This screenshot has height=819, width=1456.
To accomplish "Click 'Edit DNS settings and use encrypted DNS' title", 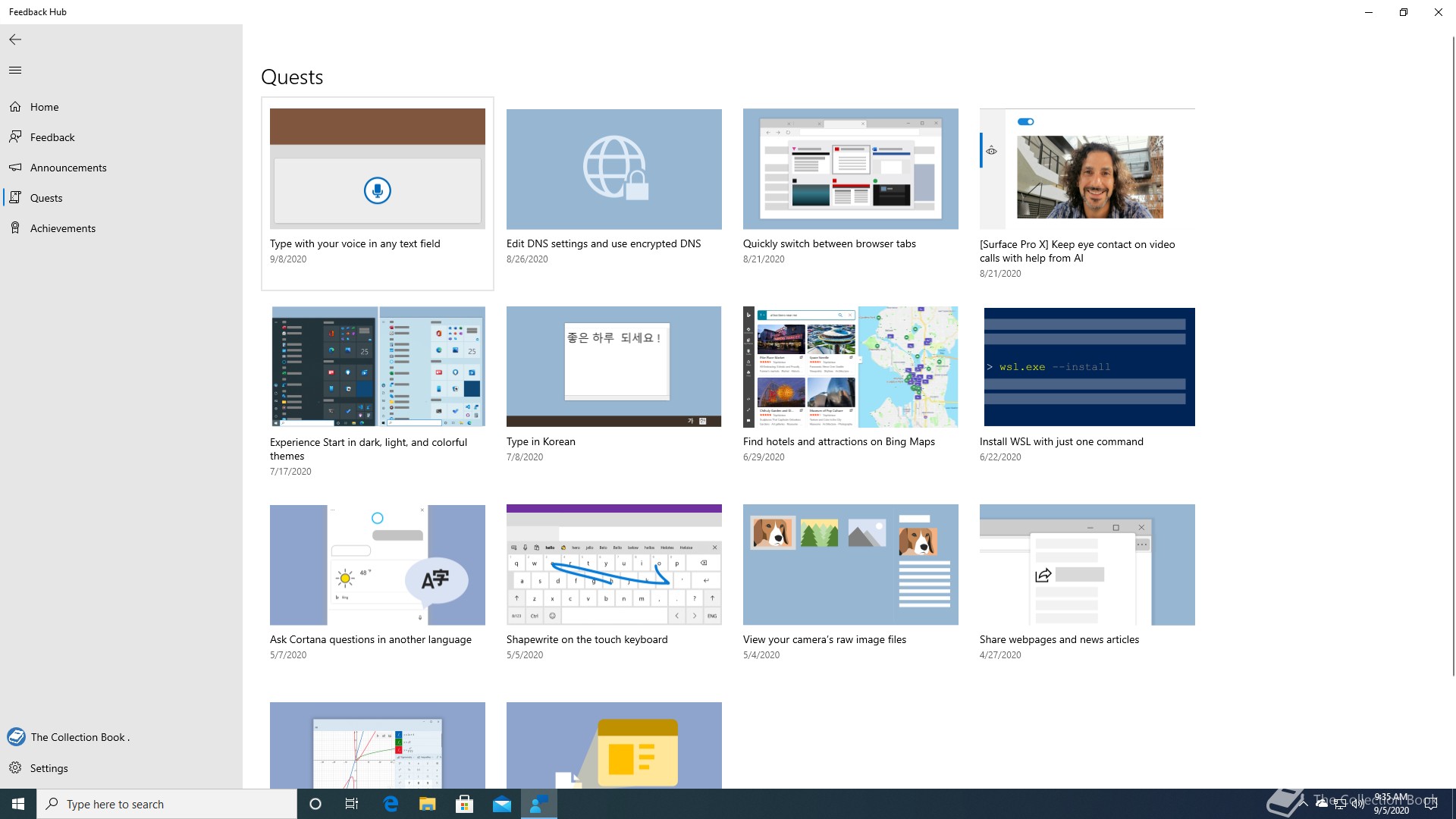I will pos(604,243).
